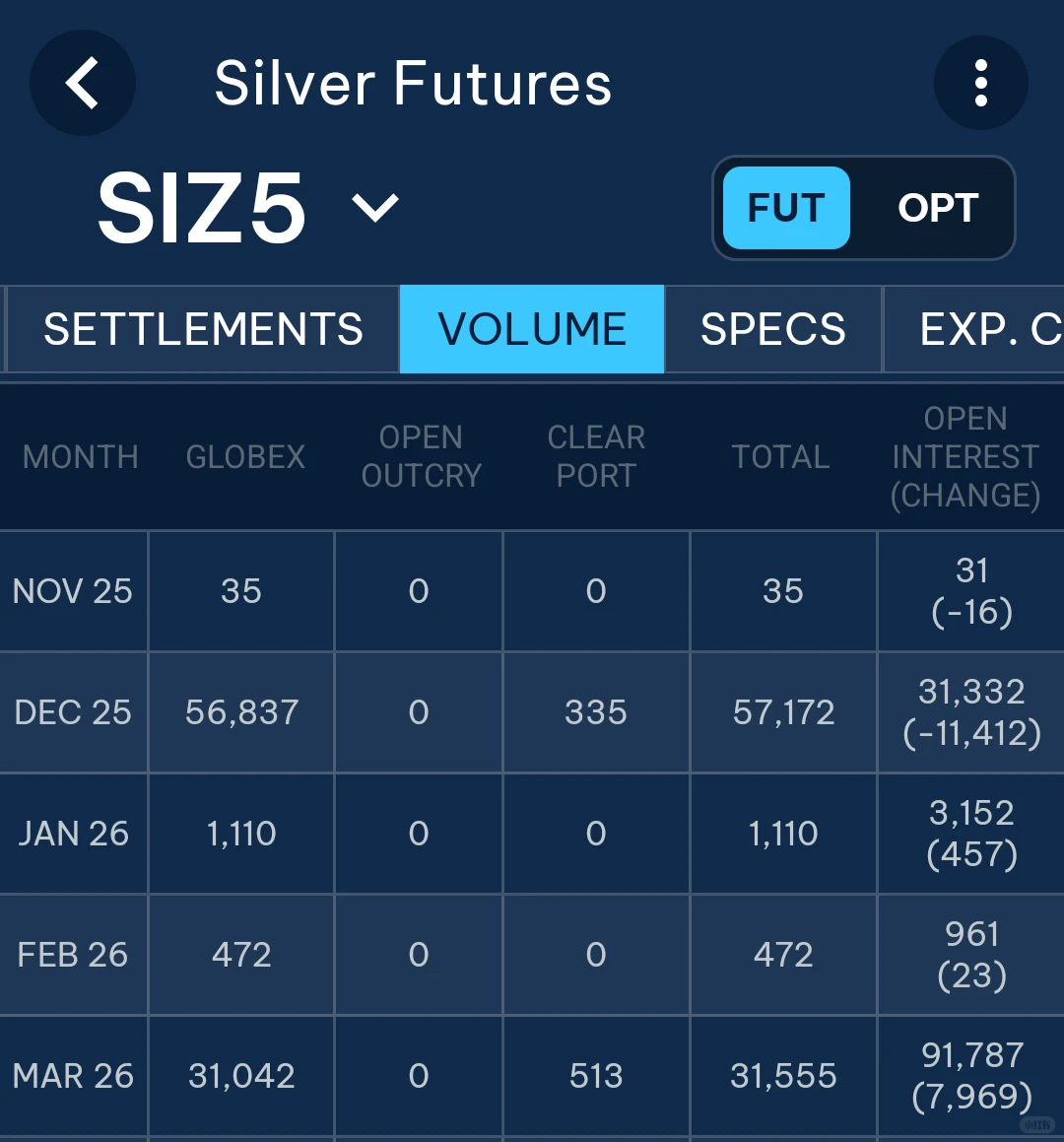Select the DEC 25 contract row

click(73, 712)
